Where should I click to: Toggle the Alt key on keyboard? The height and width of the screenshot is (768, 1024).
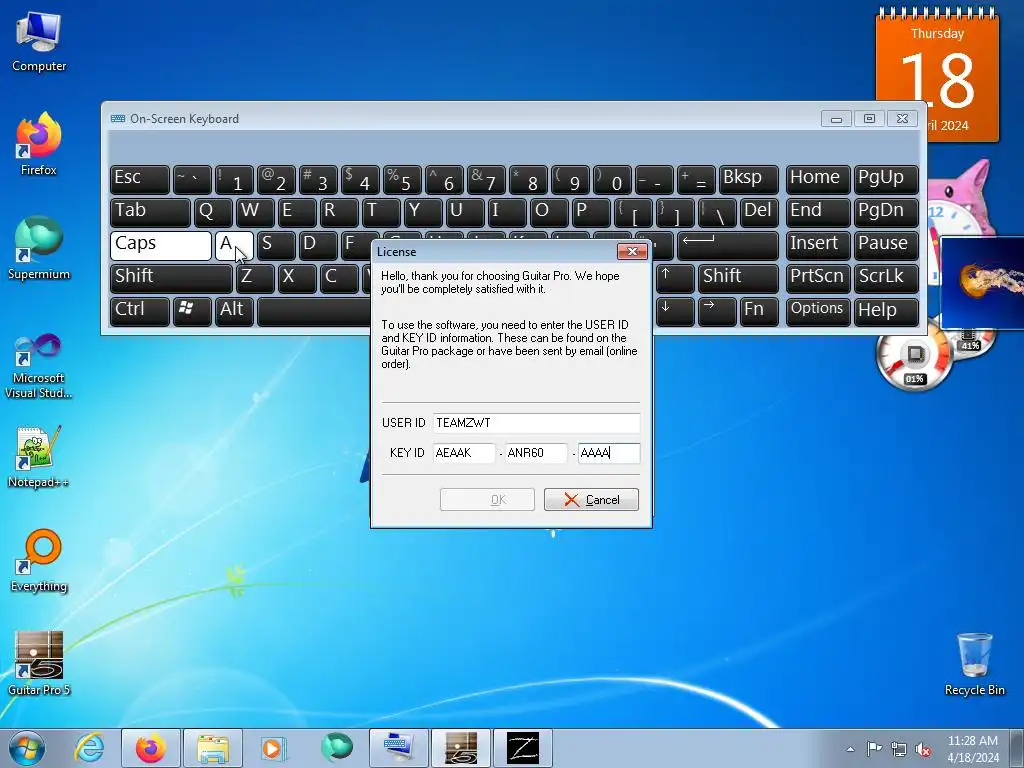[x=234, y=311]
